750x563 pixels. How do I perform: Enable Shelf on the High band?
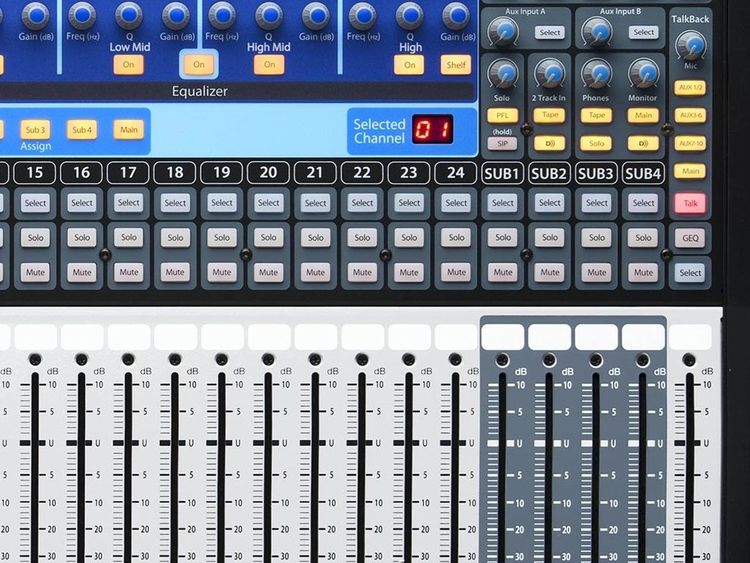tap(456, 65)
